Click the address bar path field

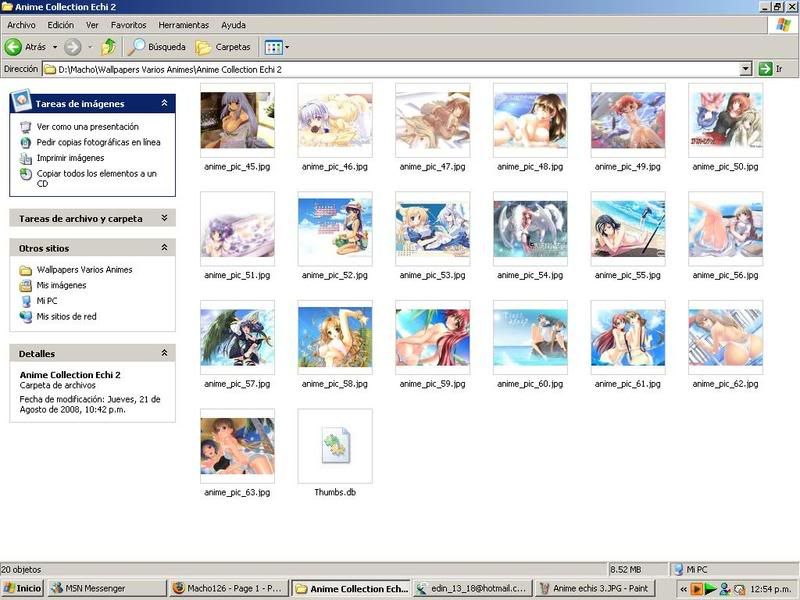point(391,69)
